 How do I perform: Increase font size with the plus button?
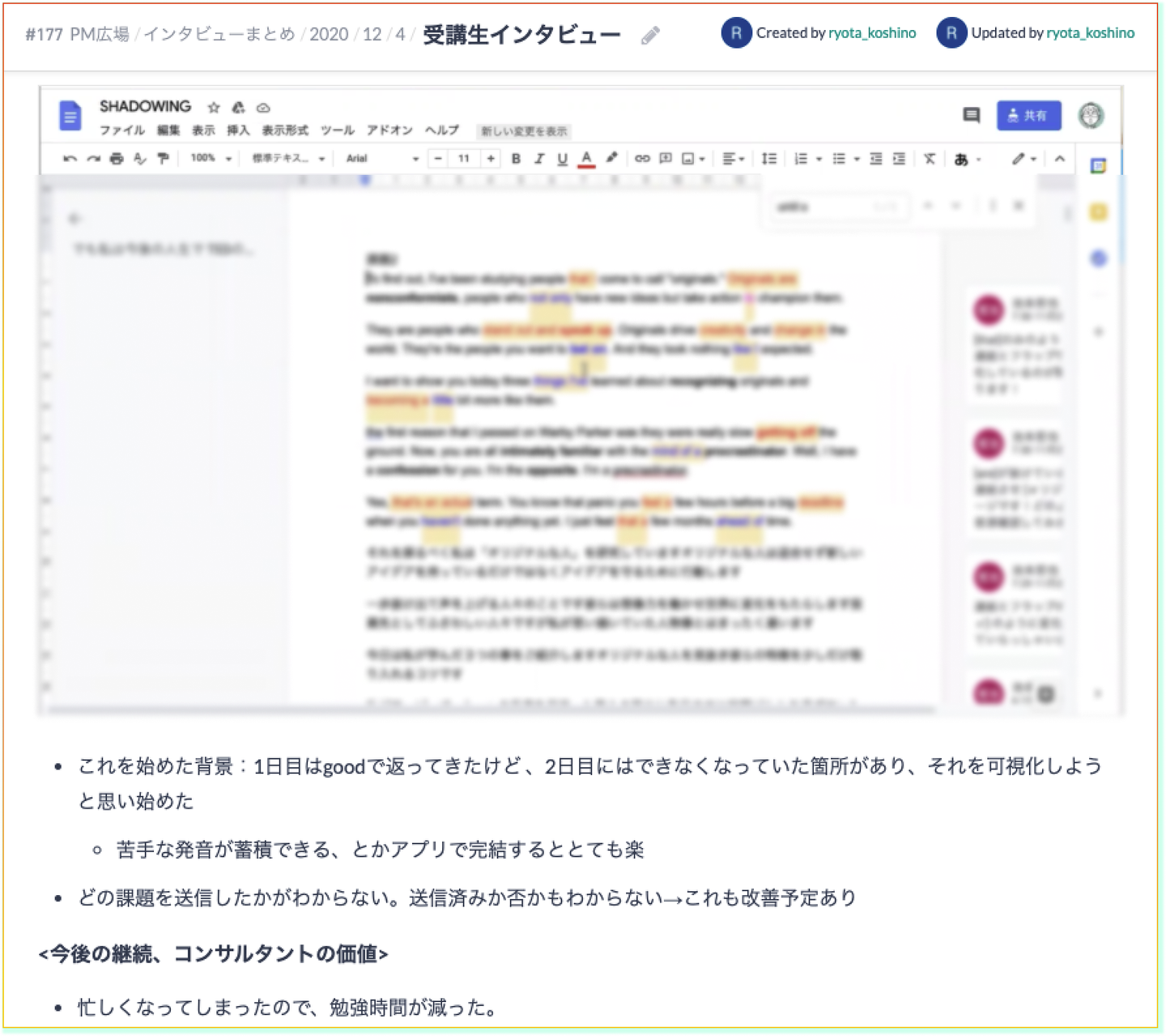coord(491,159)
